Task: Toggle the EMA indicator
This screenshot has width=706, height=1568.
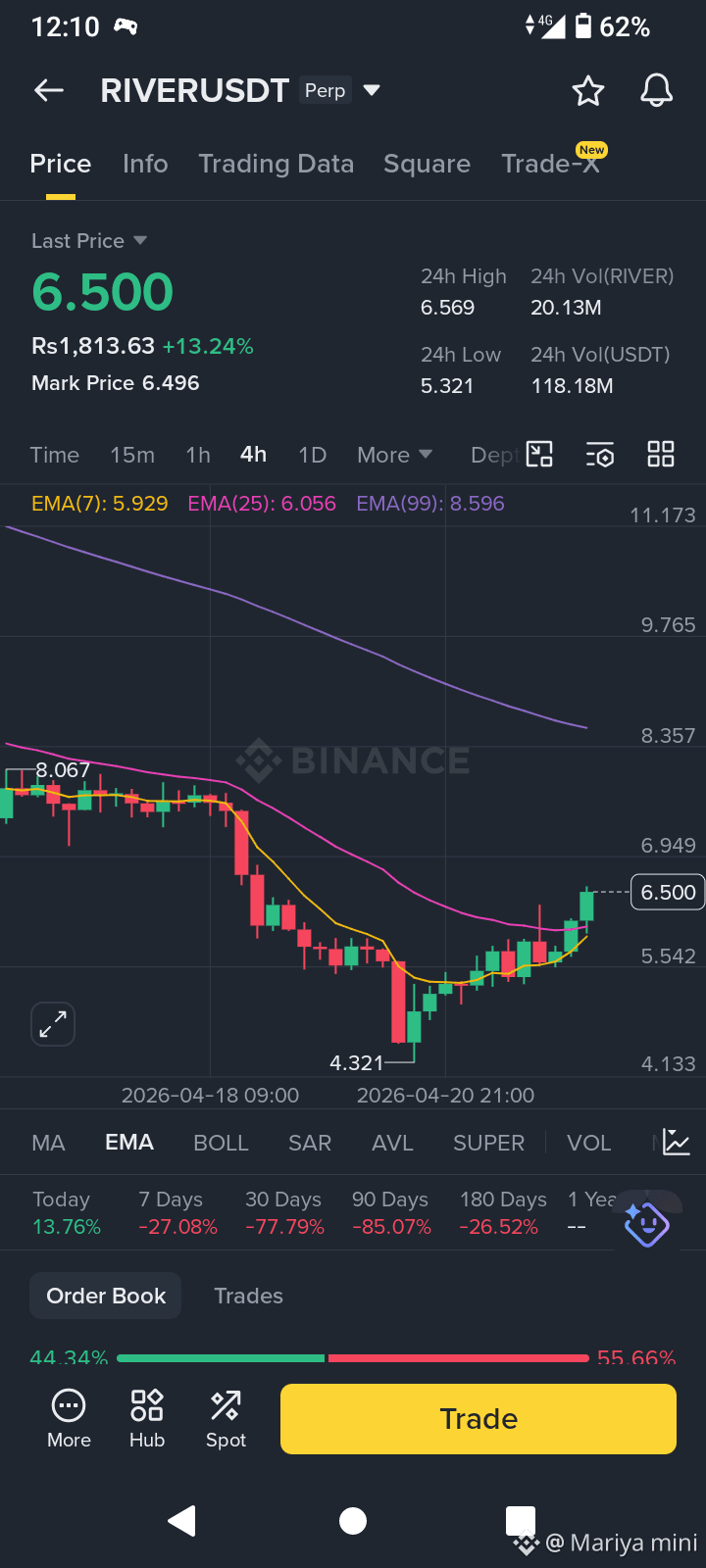Action: pos(129,1143)
